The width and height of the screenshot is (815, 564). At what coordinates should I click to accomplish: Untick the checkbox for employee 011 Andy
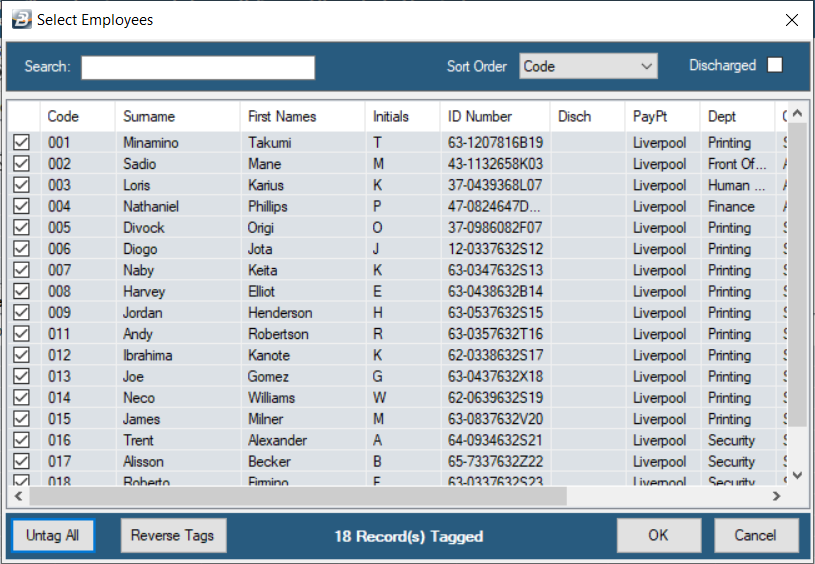pos(21,334)
